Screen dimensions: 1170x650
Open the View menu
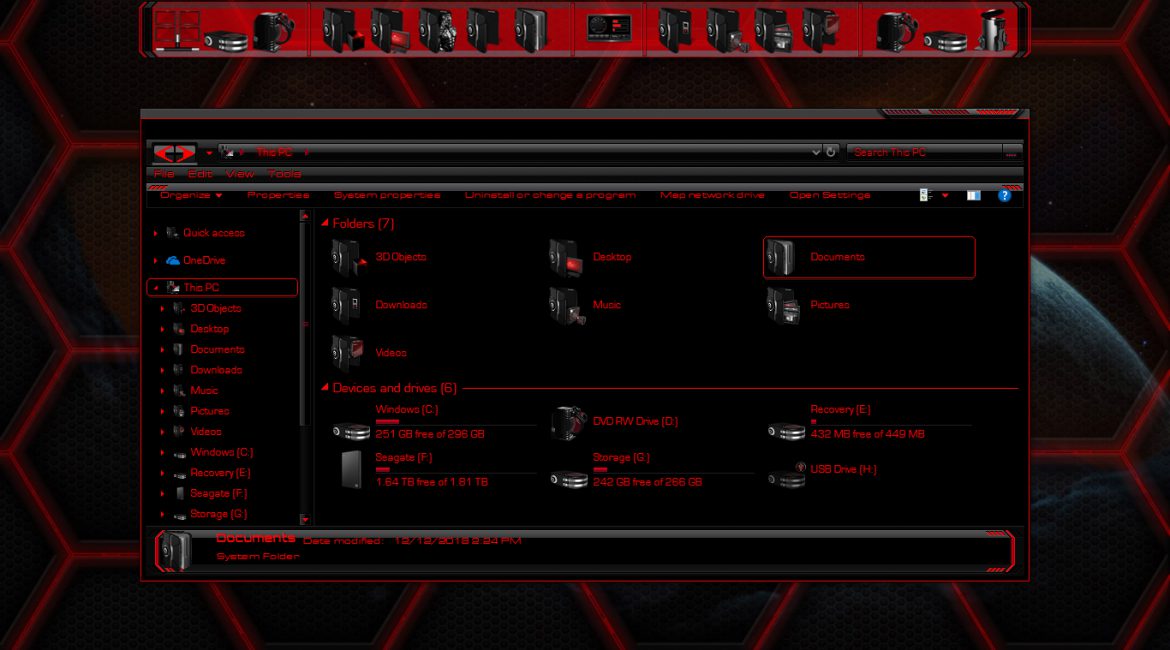point(240,174)
